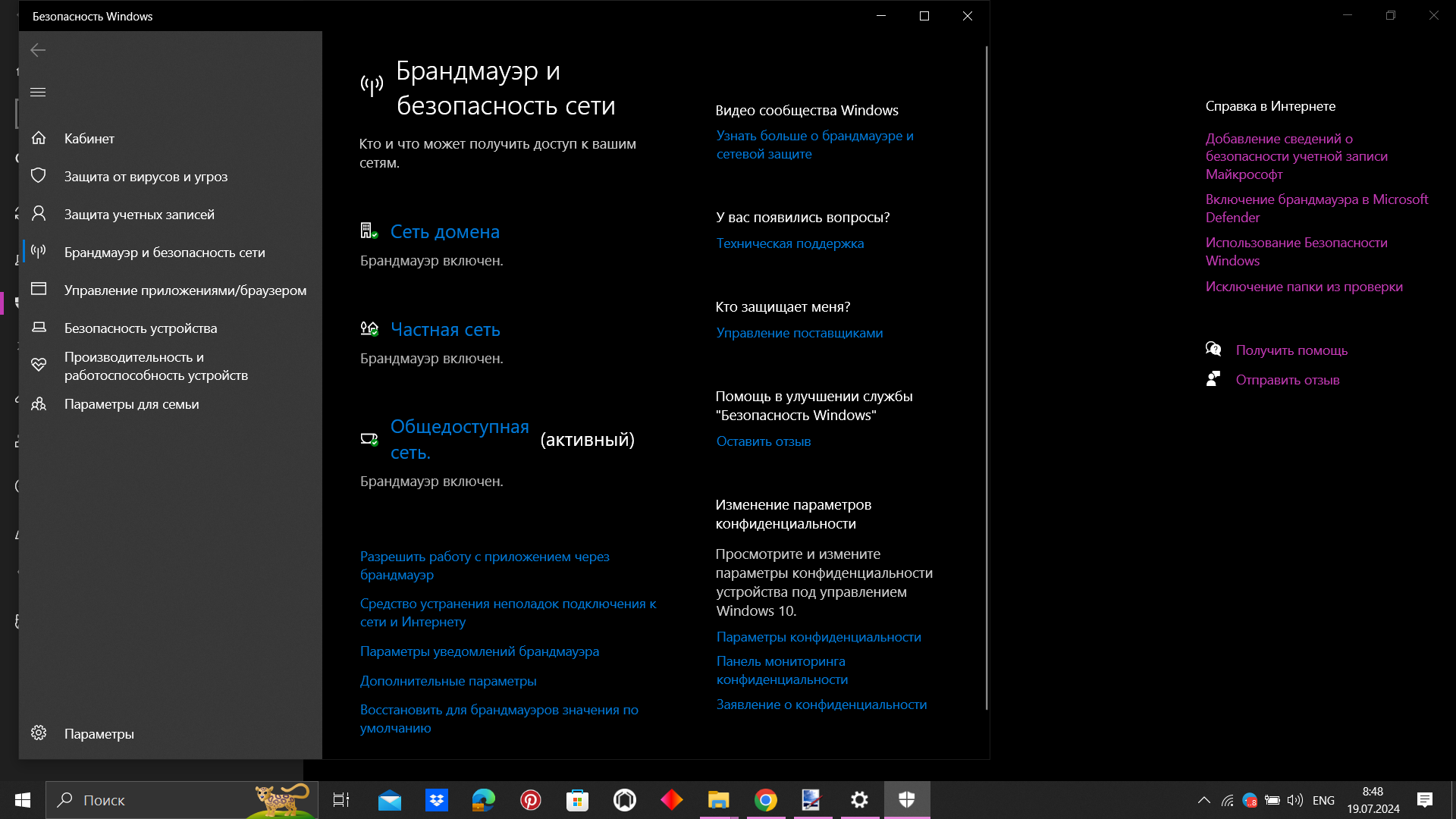
Task: Open Параметры для семьи section
Action: point(171,403)
